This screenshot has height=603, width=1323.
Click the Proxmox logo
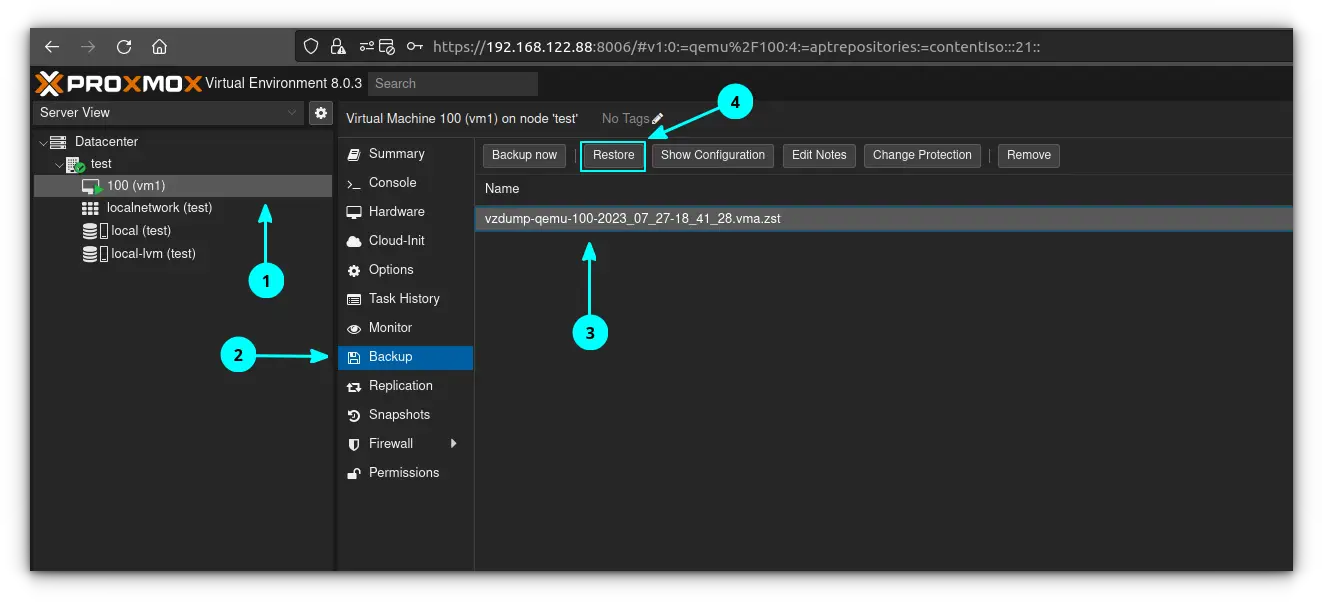119,83
